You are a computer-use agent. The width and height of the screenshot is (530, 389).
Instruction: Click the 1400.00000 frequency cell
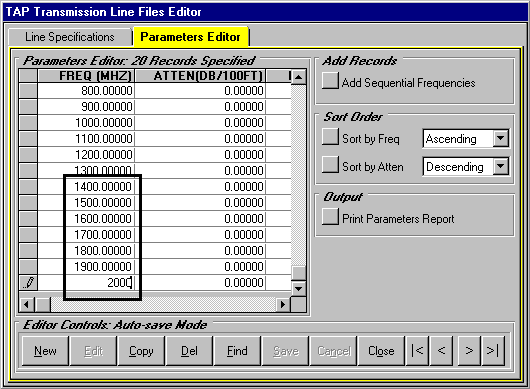(x=86, y=187)
